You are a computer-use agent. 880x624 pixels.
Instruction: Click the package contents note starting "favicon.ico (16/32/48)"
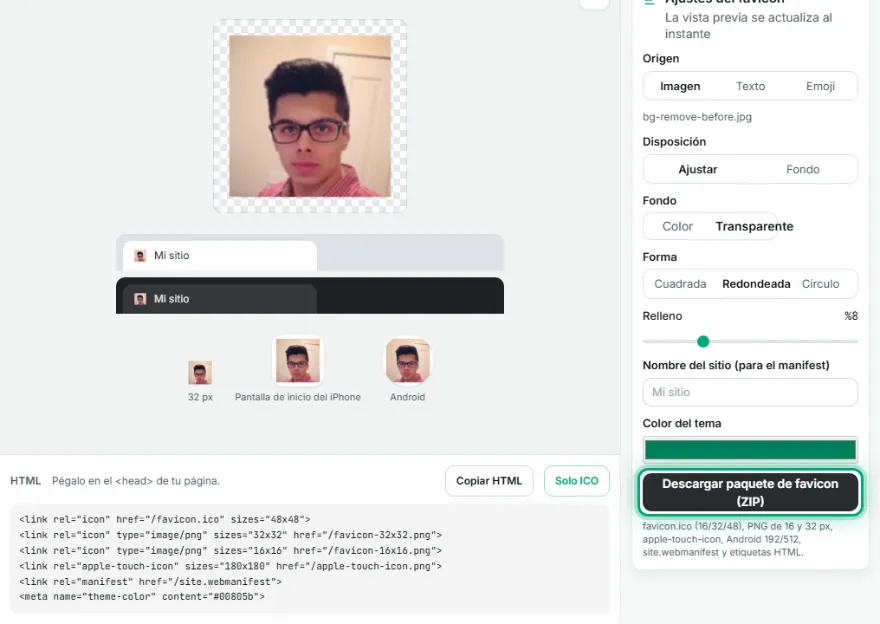point(737,539)
